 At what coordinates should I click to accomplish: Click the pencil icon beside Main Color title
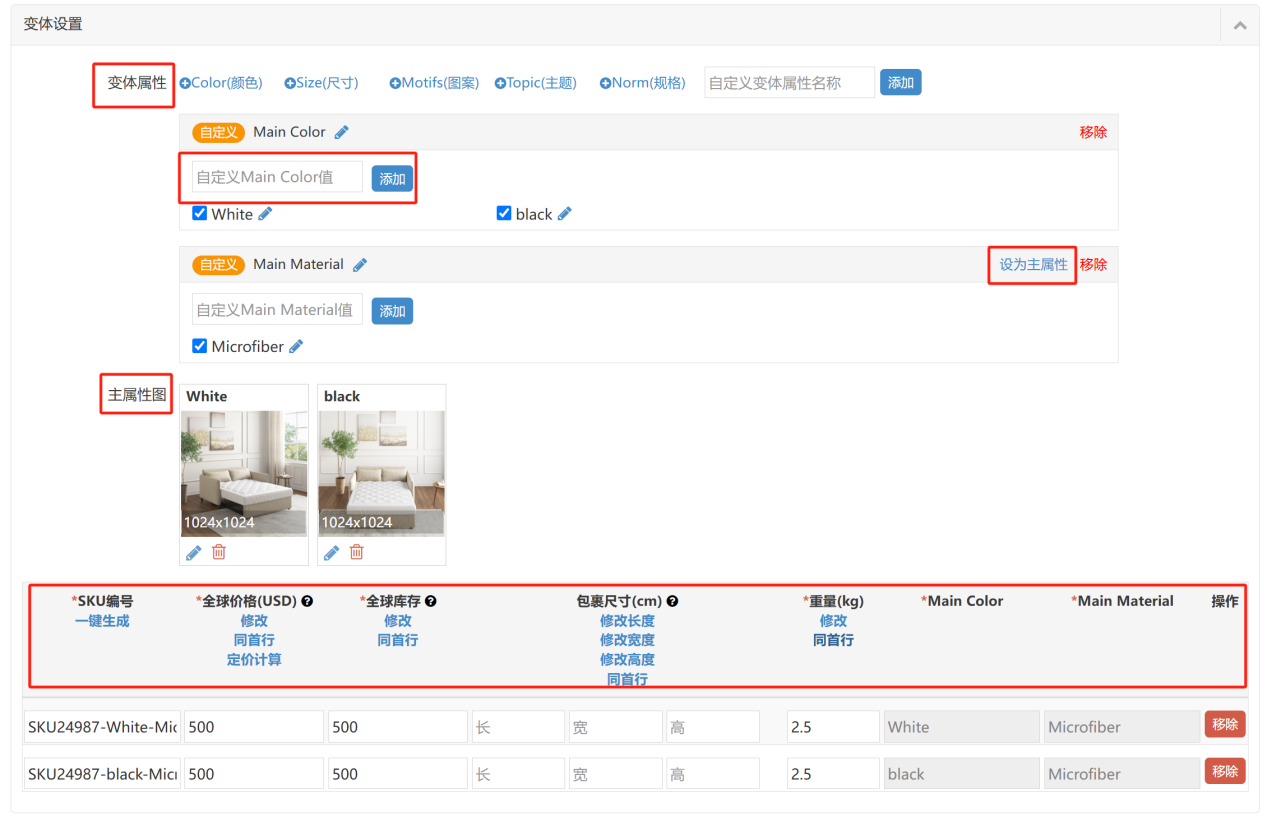(342, 132)
